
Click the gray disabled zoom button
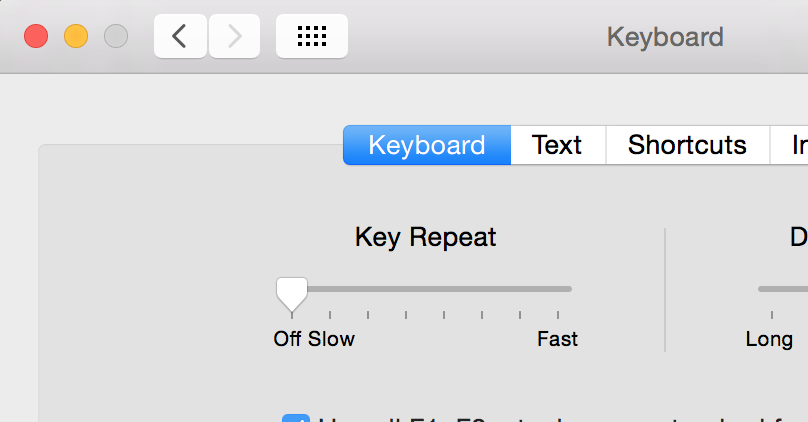point(116,37)
